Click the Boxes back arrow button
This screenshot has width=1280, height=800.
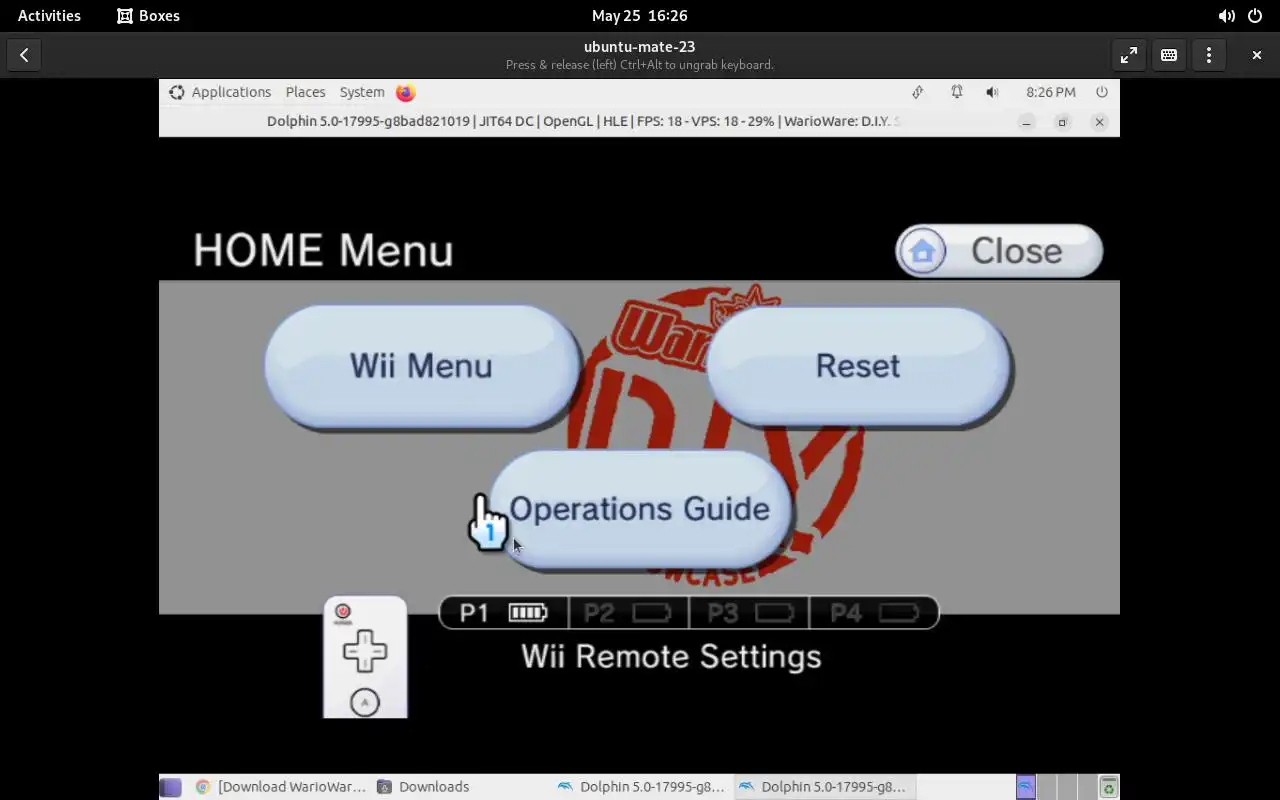(x=24, y=55)
